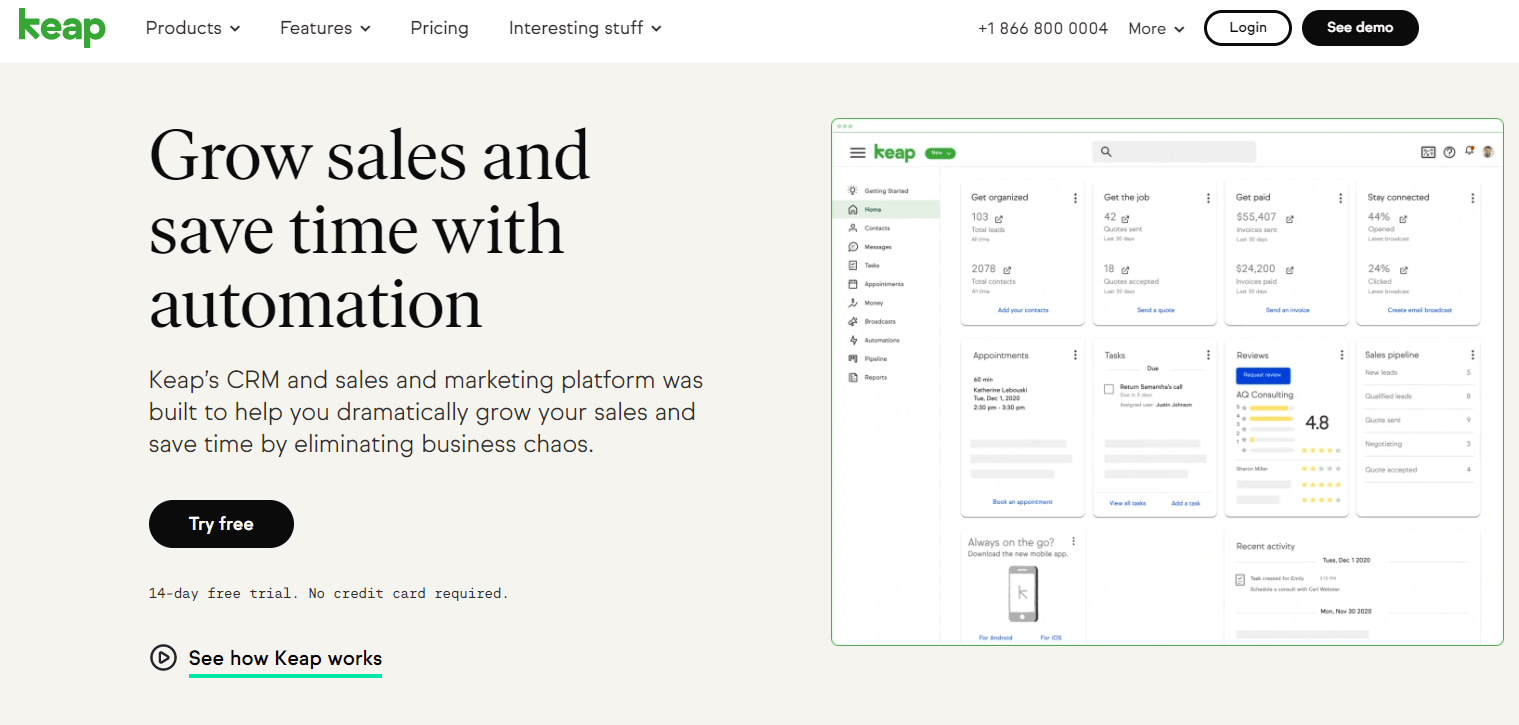This screenshot has width=1519, height=725.
Task: Click the Add a task link
Action: pyautogui.click(x=1186, y=503)
